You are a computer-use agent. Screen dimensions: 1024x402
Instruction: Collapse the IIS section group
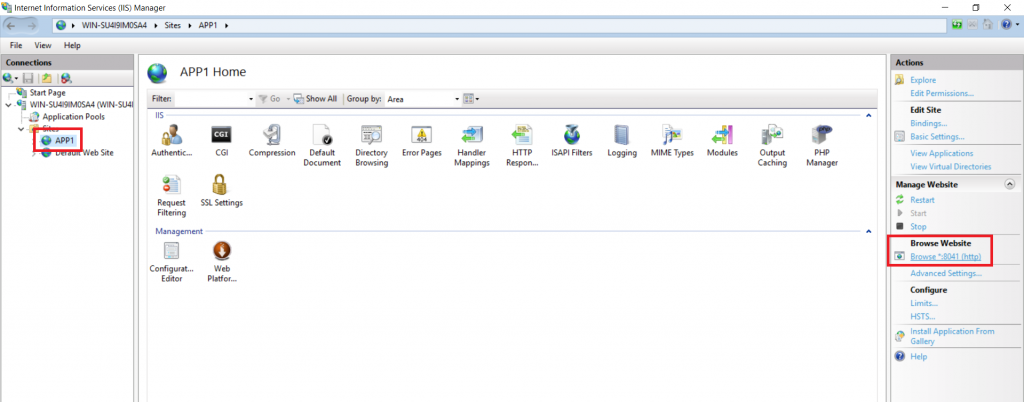pos(869,116)
